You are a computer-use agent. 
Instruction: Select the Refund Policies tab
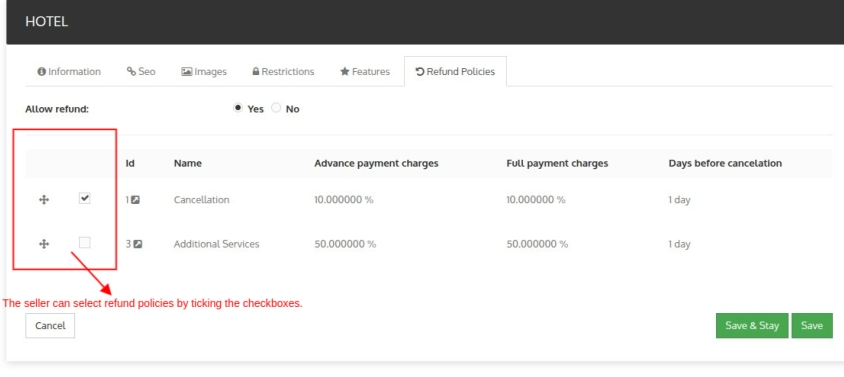point(455,72)
